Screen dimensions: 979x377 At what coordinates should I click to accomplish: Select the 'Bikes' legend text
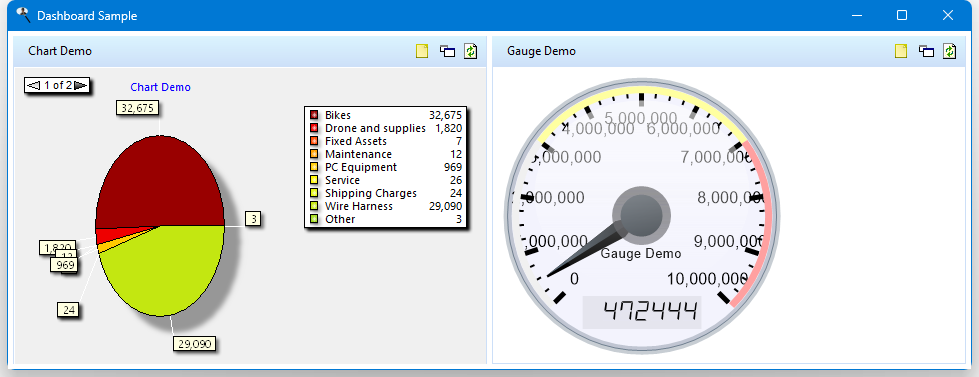338,115
